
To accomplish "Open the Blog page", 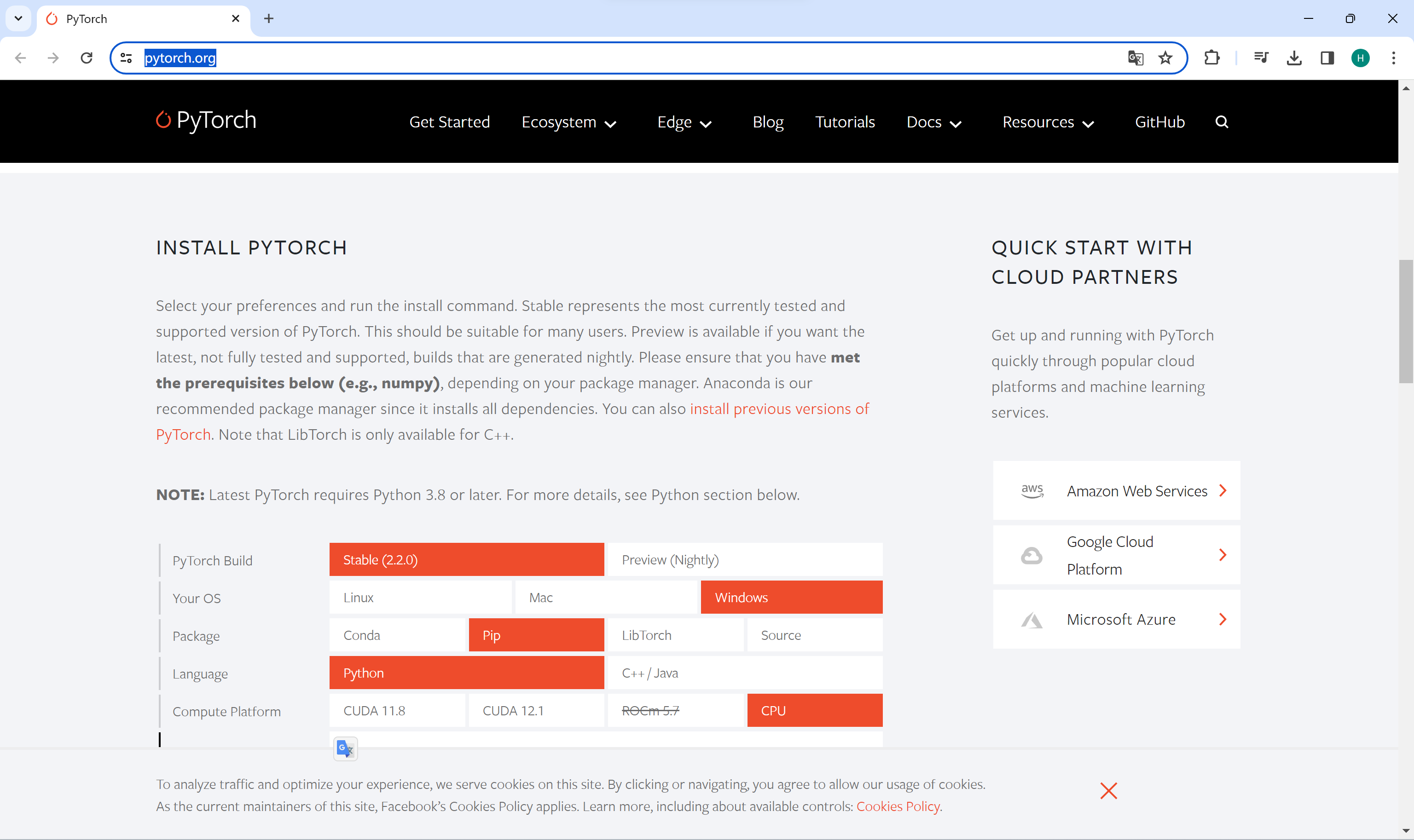I will click(768, 122).
